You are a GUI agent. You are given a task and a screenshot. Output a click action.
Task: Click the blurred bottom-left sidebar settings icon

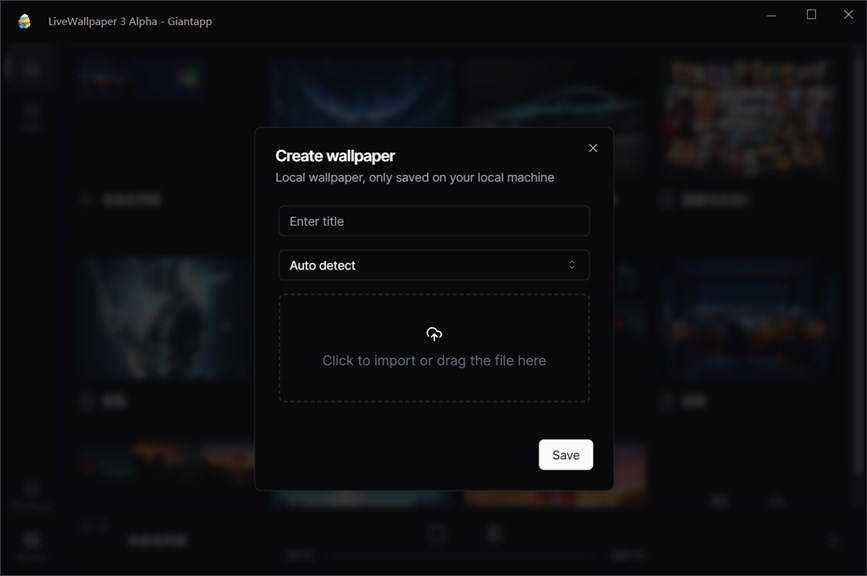[x=32, y=542]
